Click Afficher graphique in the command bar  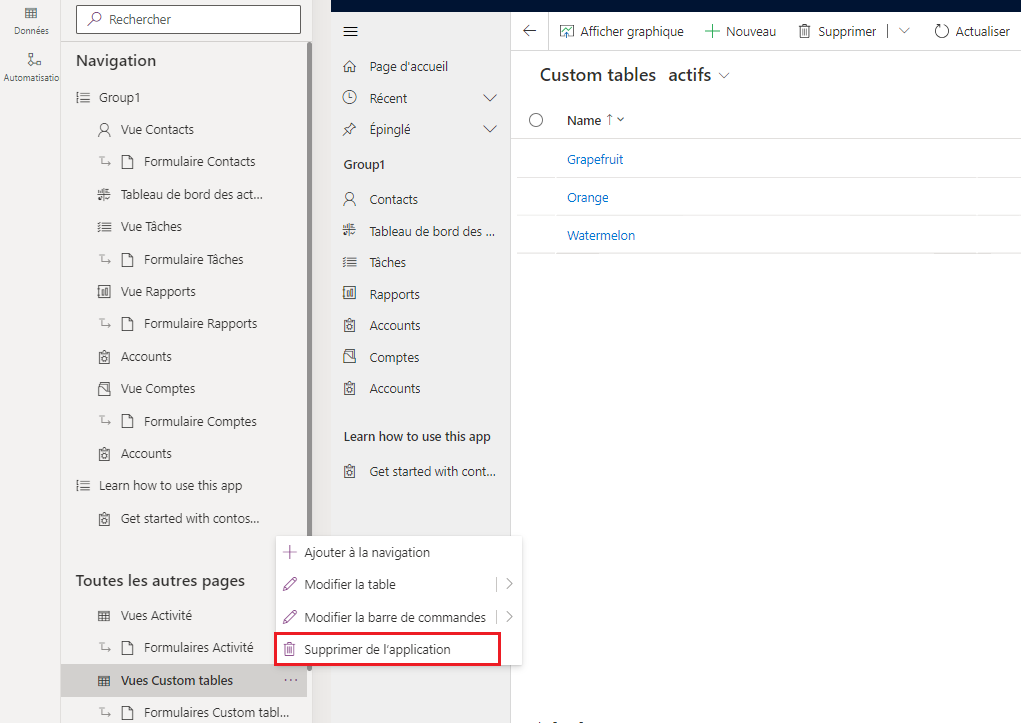tap(622, 31)
